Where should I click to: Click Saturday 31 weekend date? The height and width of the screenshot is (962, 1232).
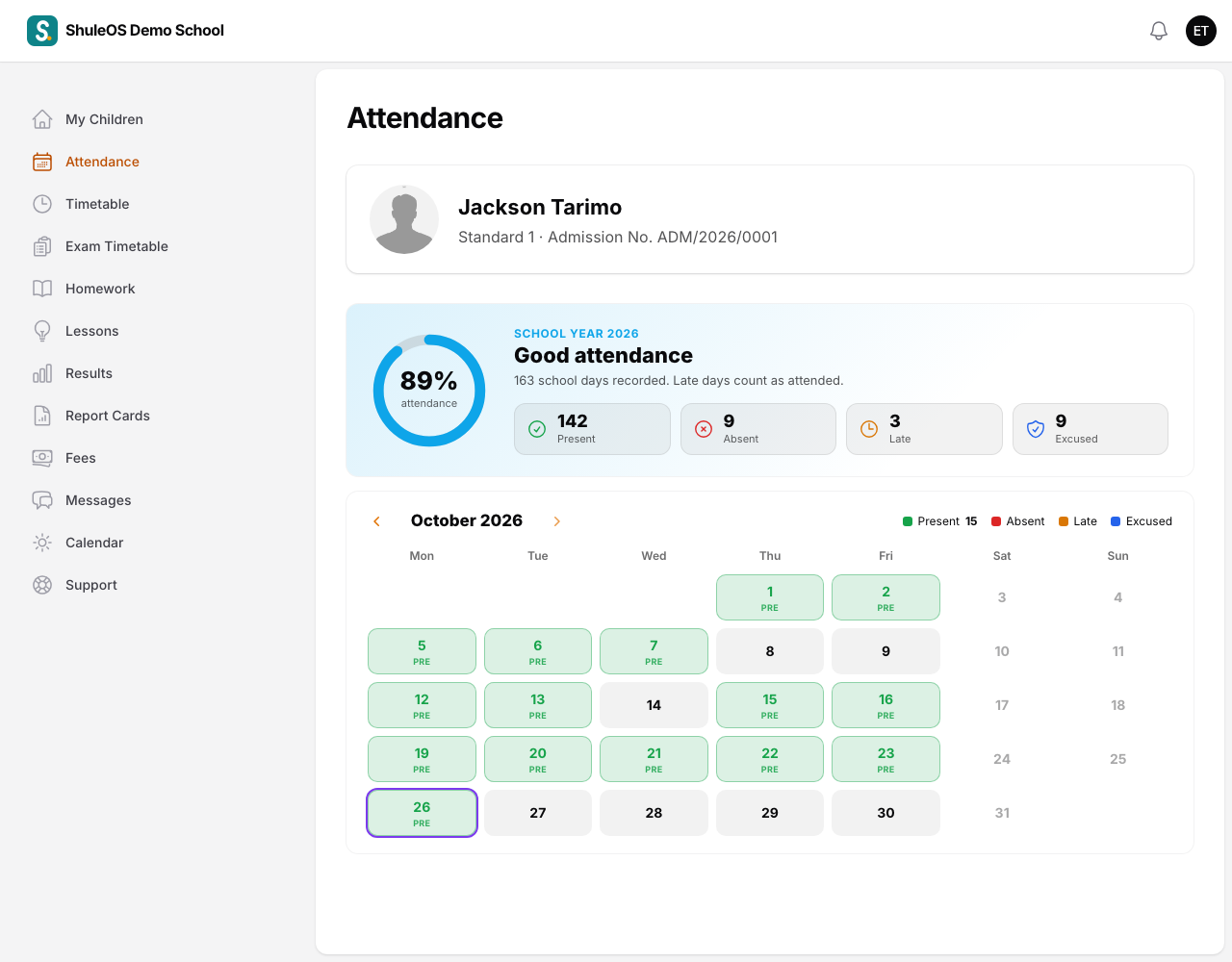click(x=1002, y=813)
